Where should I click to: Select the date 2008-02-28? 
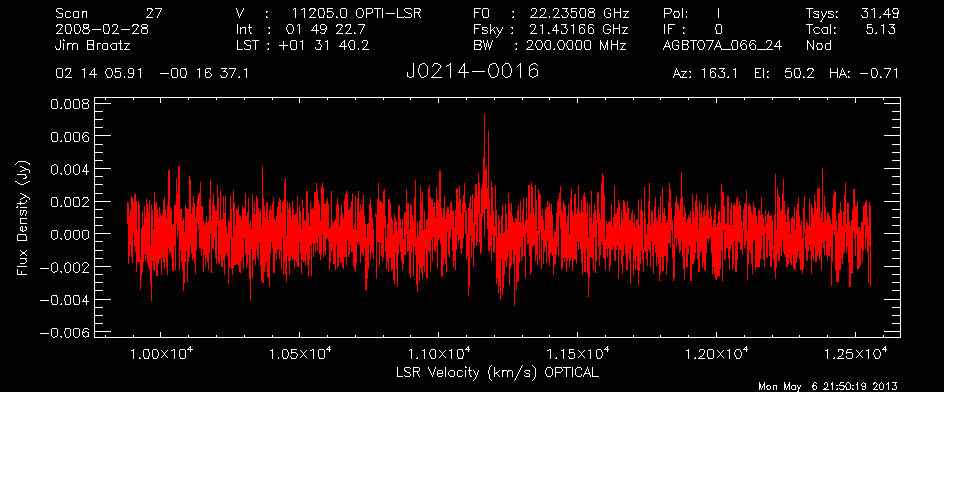click(102, 29)
